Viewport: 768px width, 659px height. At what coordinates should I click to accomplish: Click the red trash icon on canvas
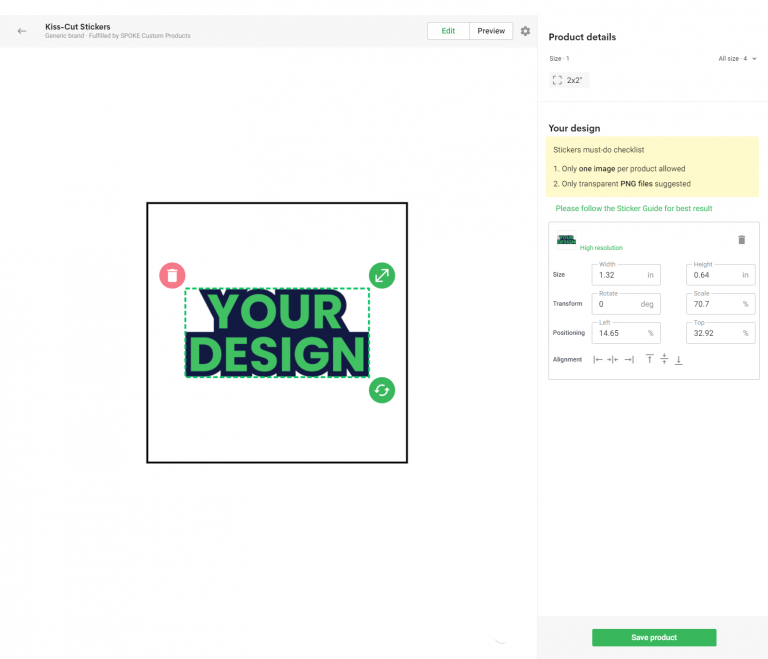coord(172,275)
